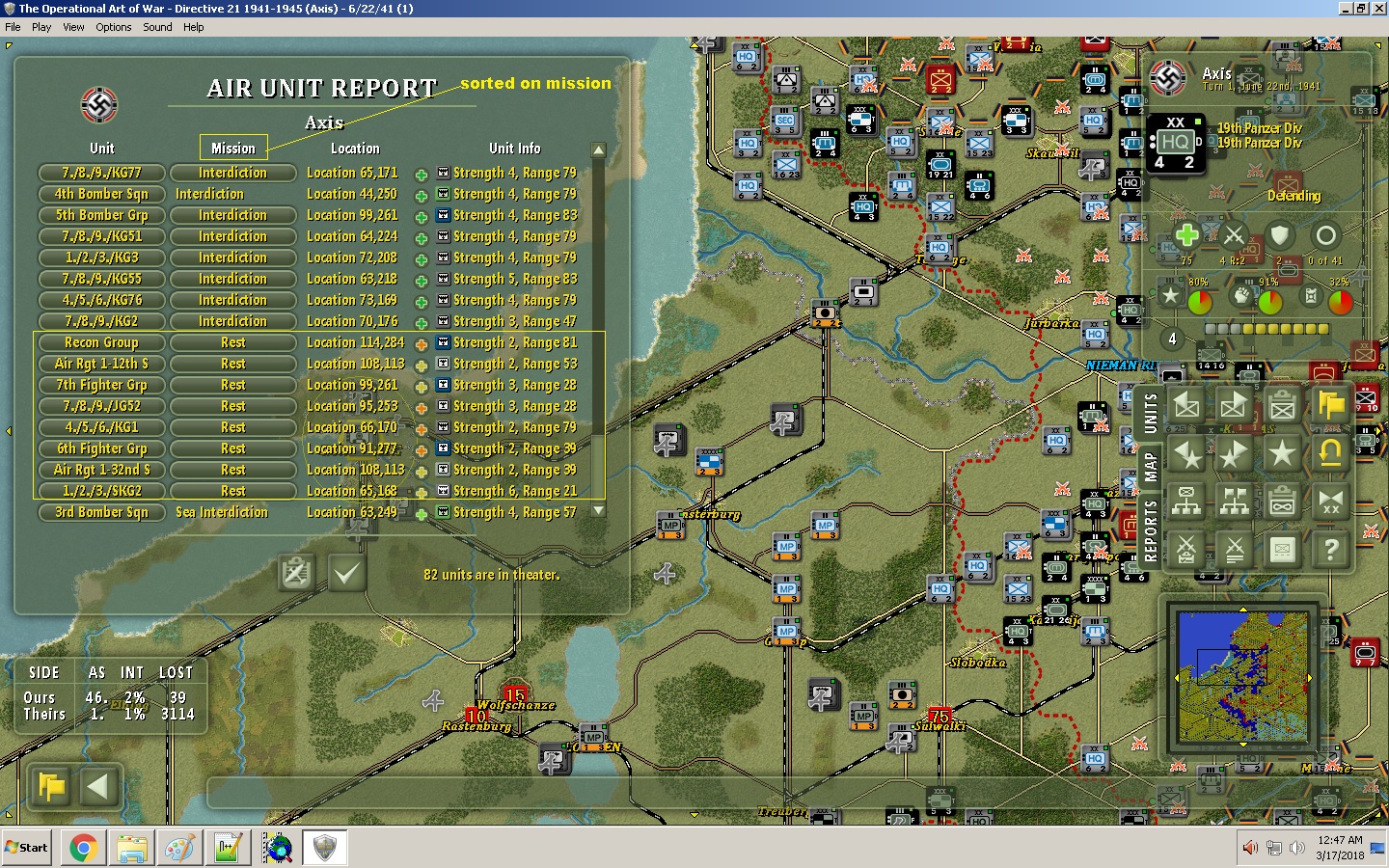Open the View menu

[x=73, y=27]
